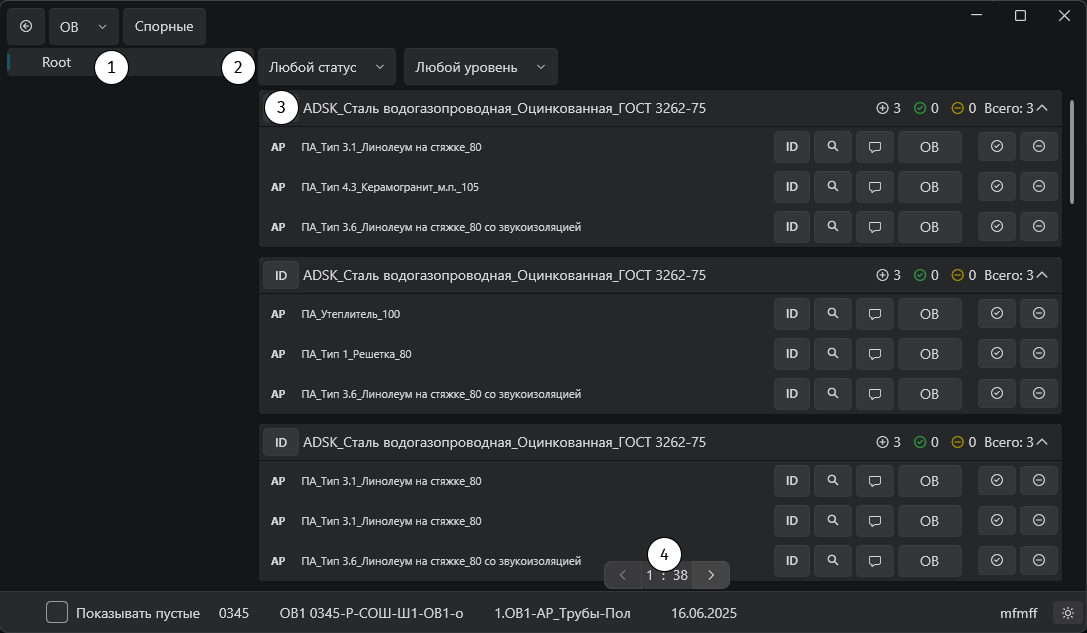This screenshot has height=633, width=1087.
Task: Toggle reject circle on ПА_Тип 1_Решетка_80 row
Action: coord(1038,354)
